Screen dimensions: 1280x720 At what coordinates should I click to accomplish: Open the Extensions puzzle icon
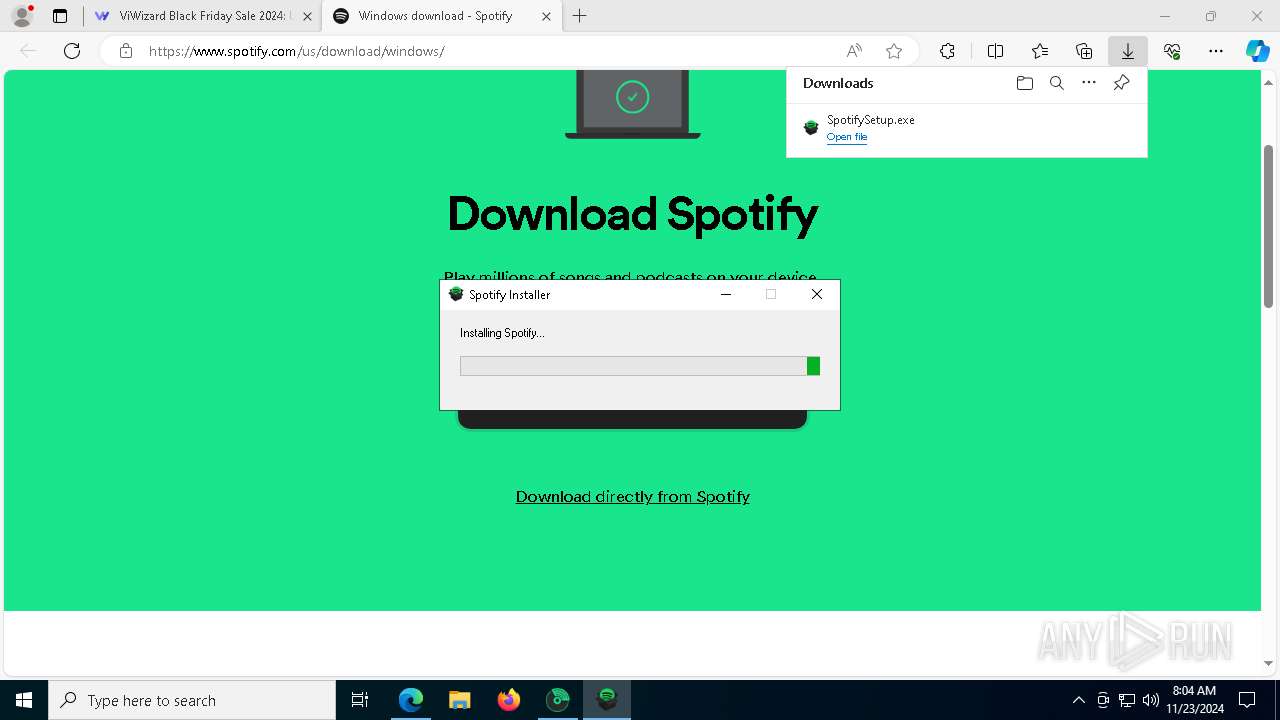click(x=947, y=51)
